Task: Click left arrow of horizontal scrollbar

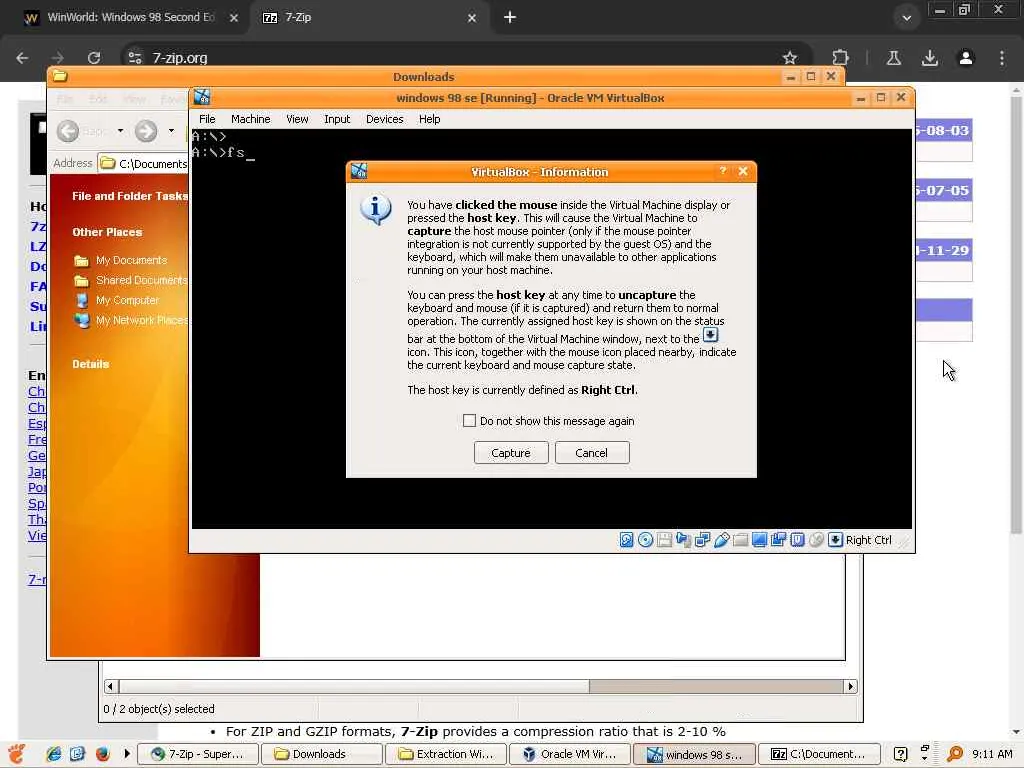Action: pos(110,686)
